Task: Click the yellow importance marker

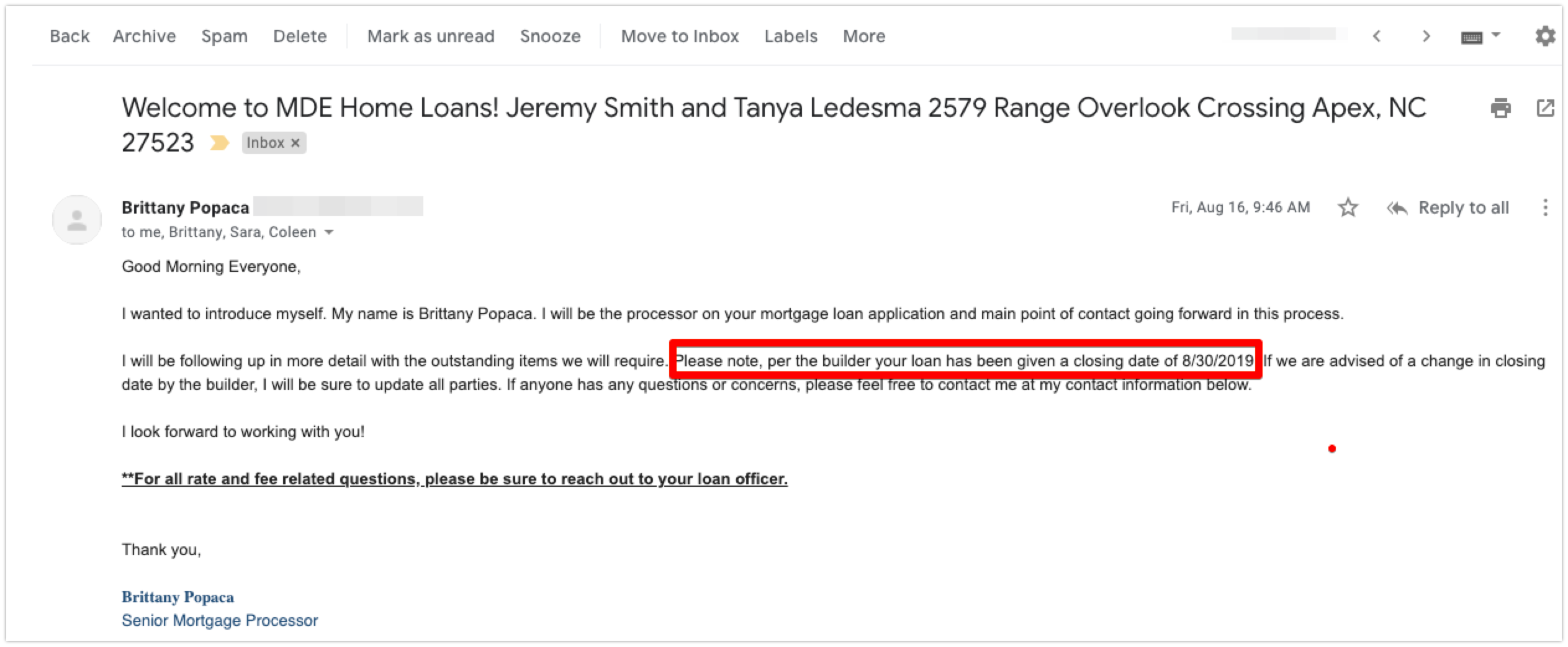Action: tap(219, 143)
